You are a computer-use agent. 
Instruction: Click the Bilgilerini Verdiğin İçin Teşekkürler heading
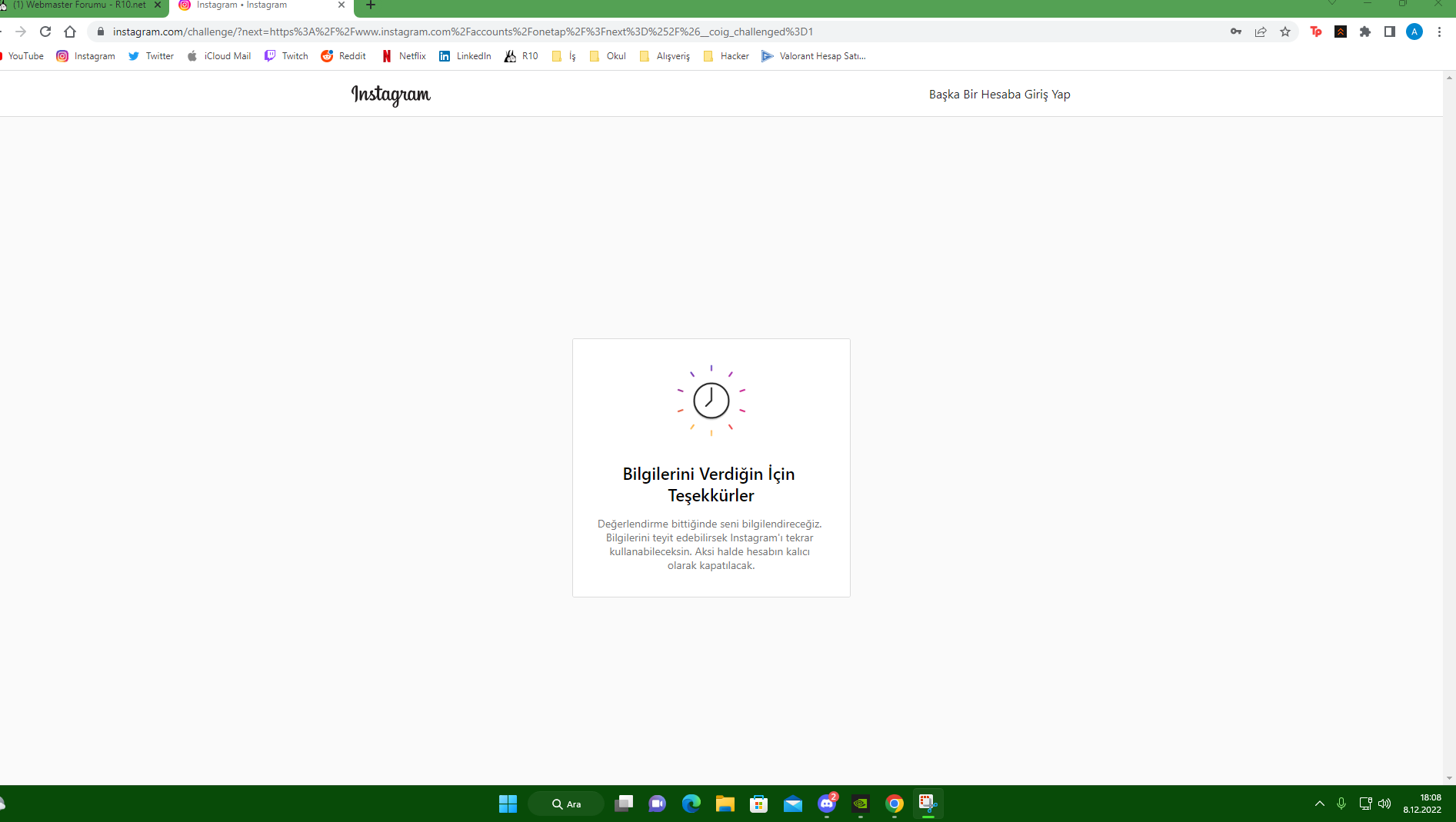click(x=710, y=484)
